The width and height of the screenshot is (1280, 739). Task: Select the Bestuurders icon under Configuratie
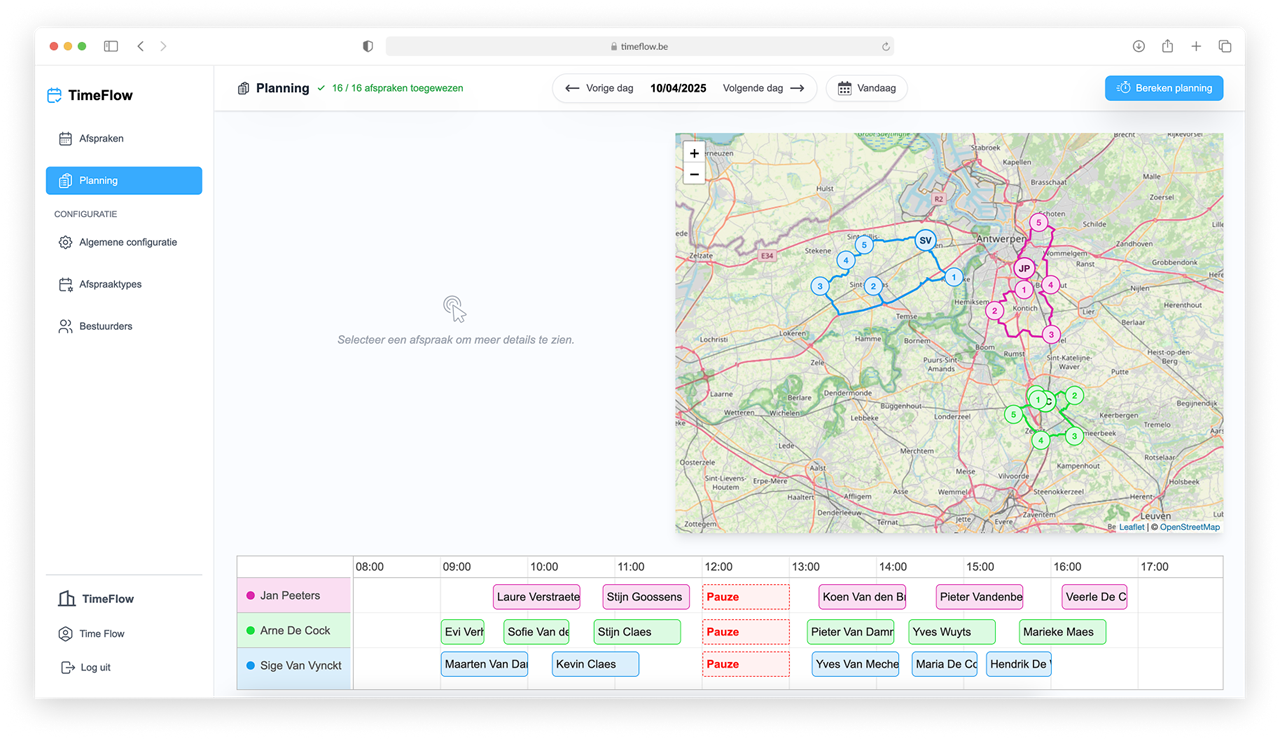point(66,325)
